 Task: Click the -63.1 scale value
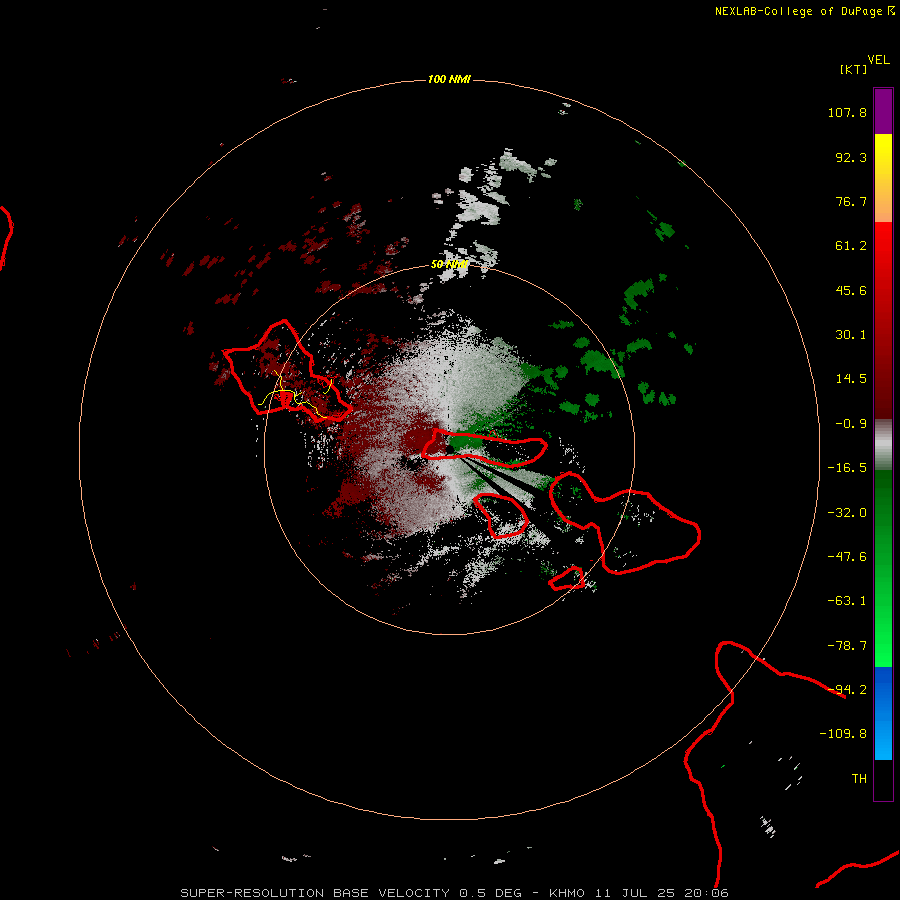click(x=847, y=601)
